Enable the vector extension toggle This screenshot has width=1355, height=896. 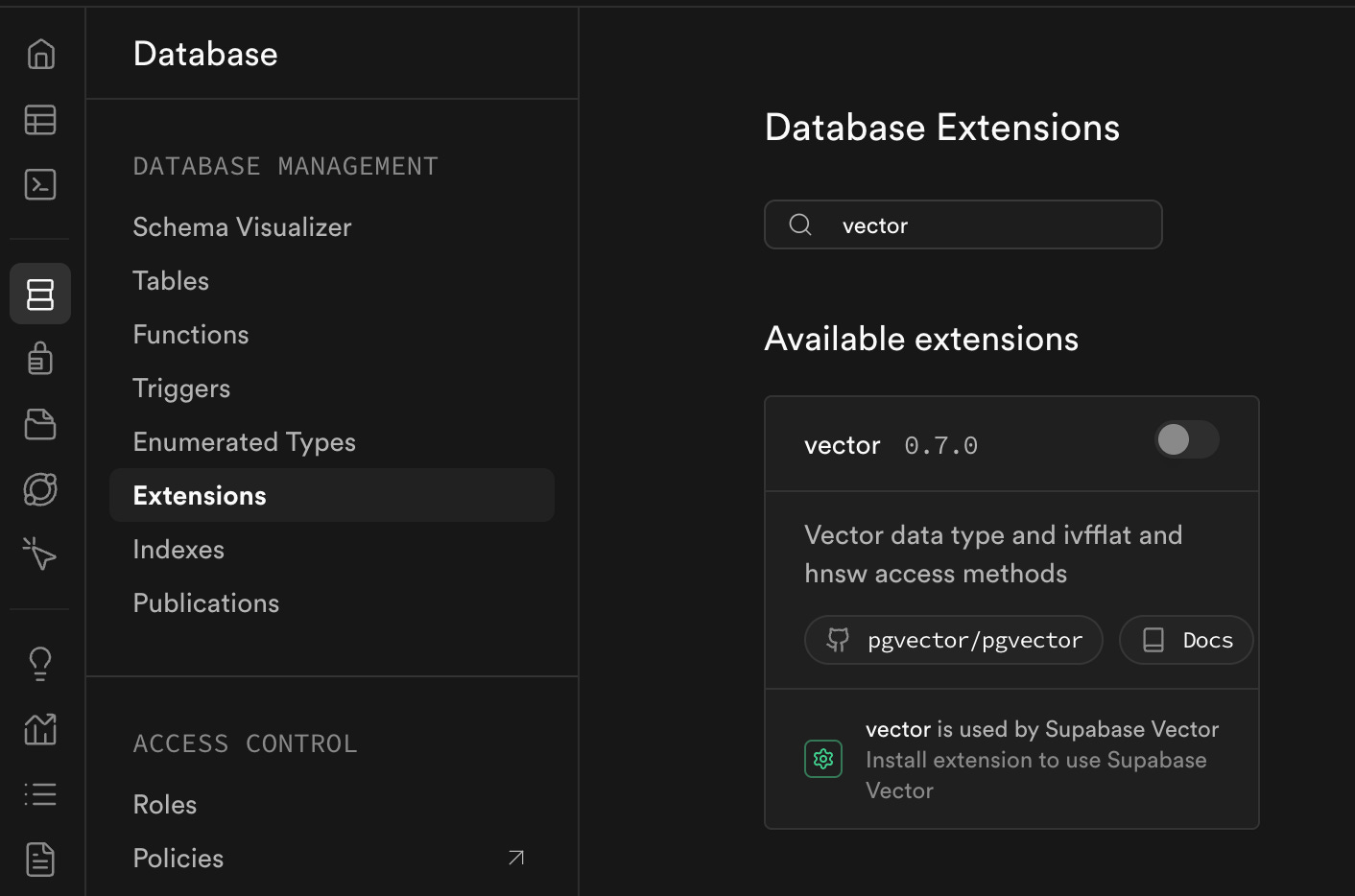[x=1186, y=439]
